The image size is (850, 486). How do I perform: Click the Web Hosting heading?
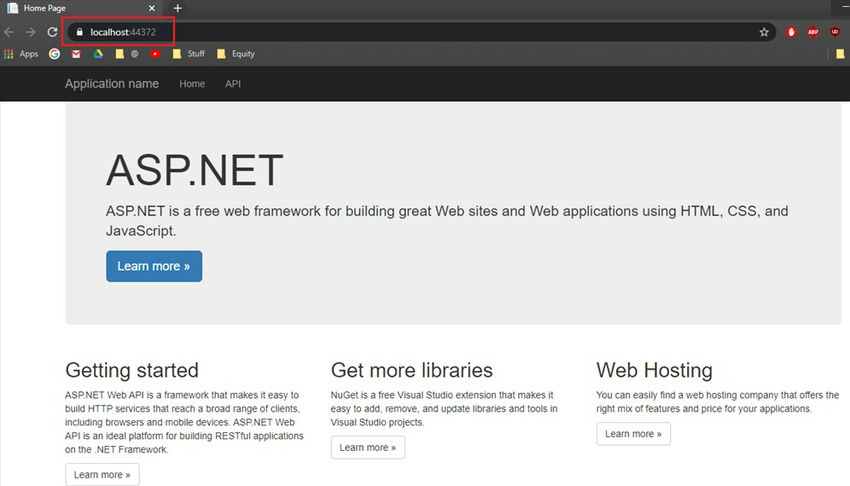(654, 370)
